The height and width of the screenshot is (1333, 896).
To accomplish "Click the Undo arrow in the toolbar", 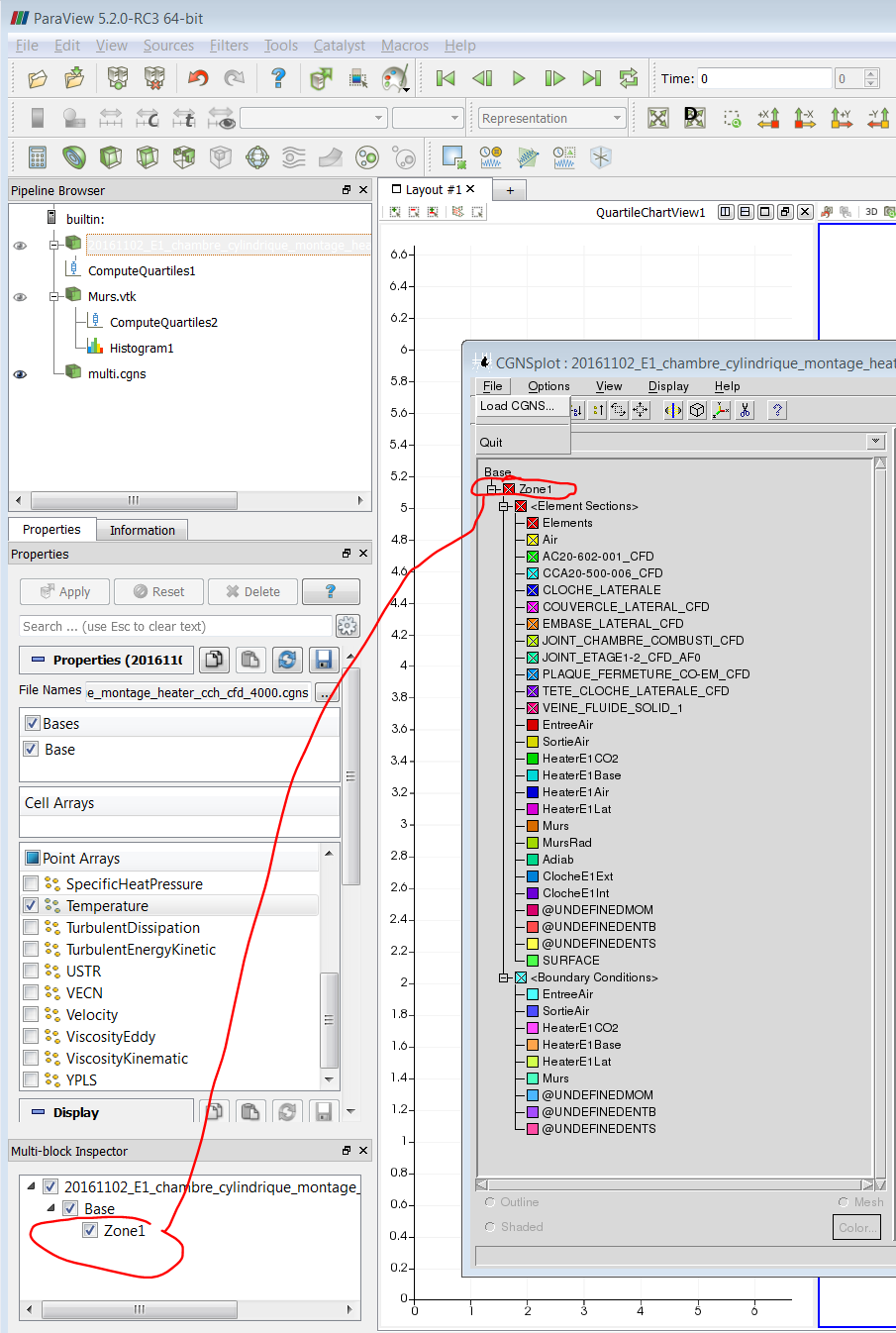I will pyautogui.click(x=198, y=78).
